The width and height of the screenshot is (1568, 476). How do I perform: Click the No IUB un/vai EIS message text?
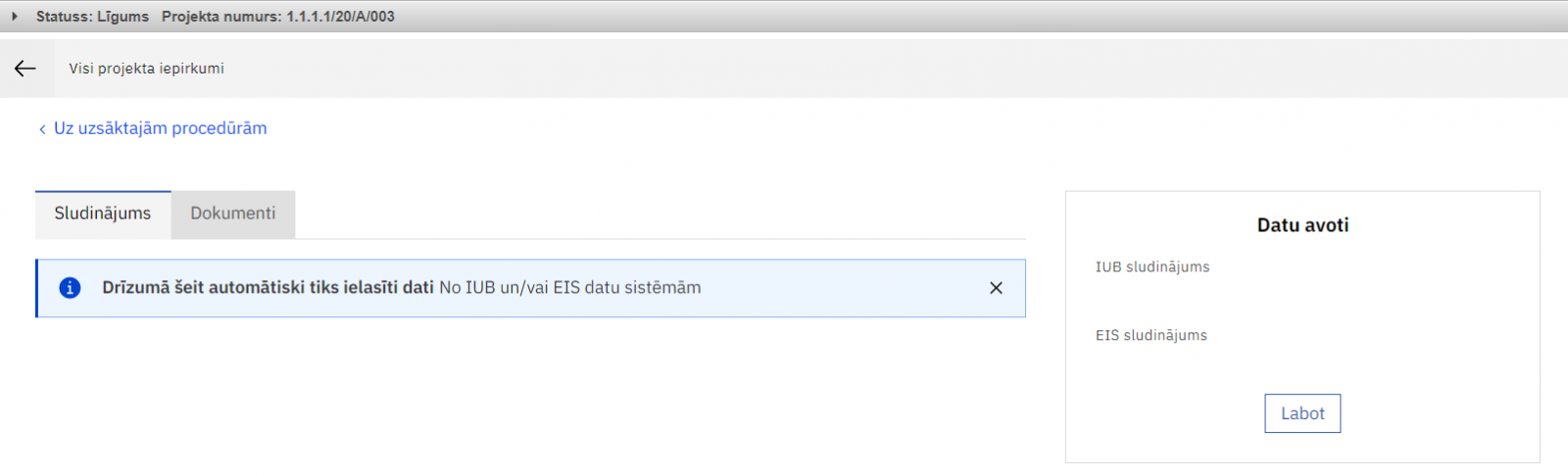(x=569, y=288)
